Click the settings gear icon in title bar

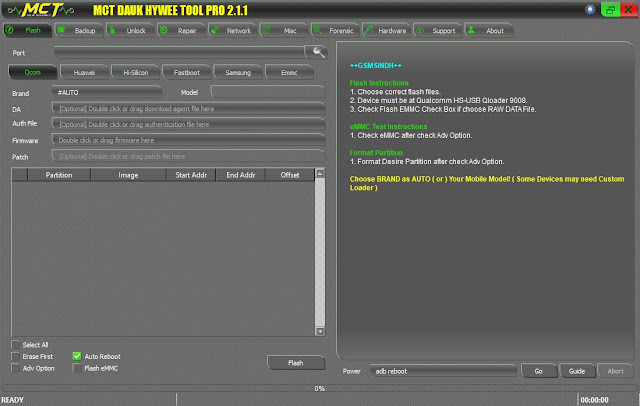pyautogui.click(x=590, y=9)
